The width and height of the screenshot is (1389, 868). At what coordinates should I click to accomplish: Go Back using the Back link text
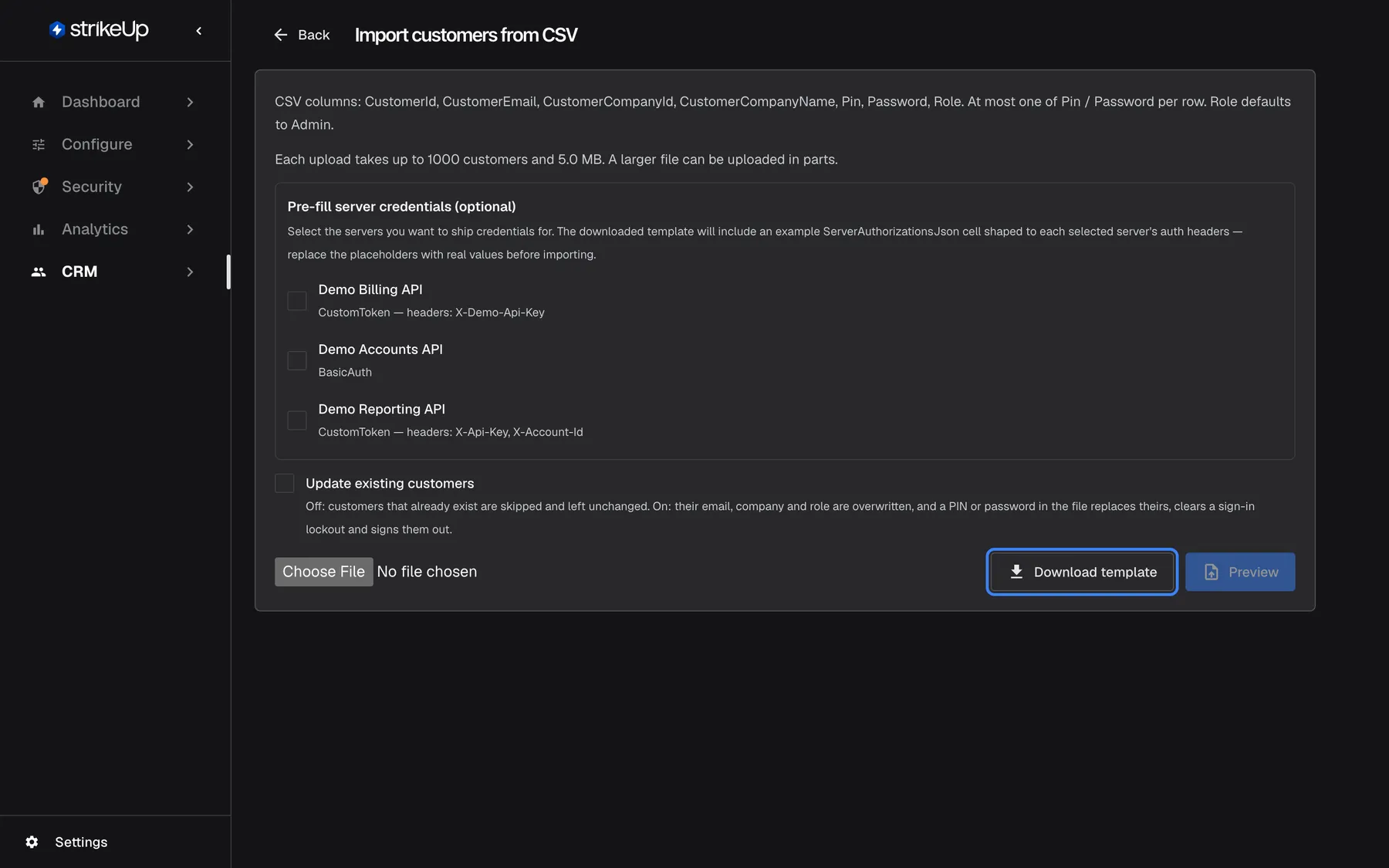313,35
